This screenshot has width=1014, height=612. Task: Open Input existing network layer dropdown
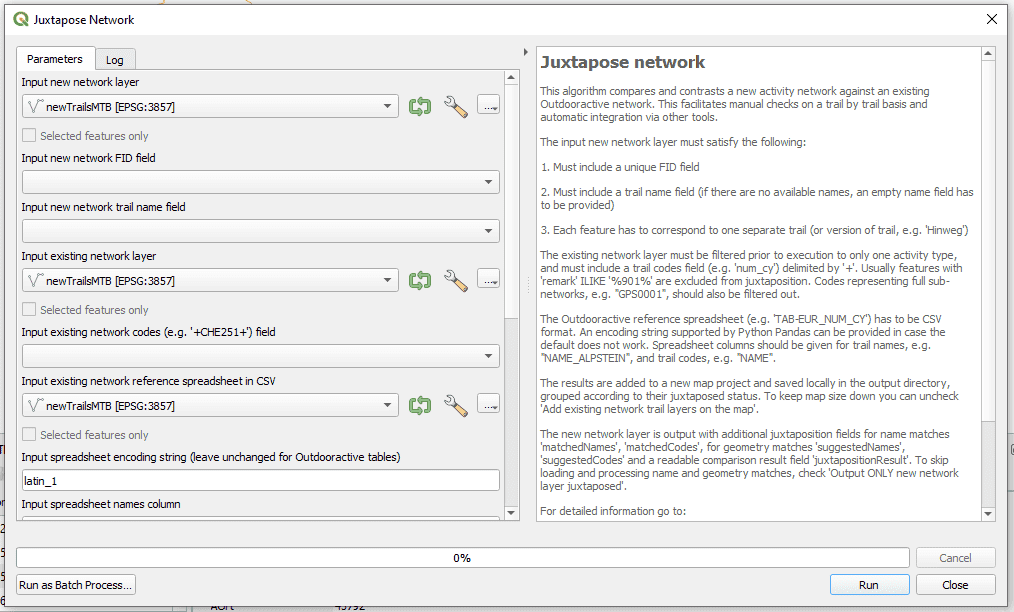[x=210, y=280]
